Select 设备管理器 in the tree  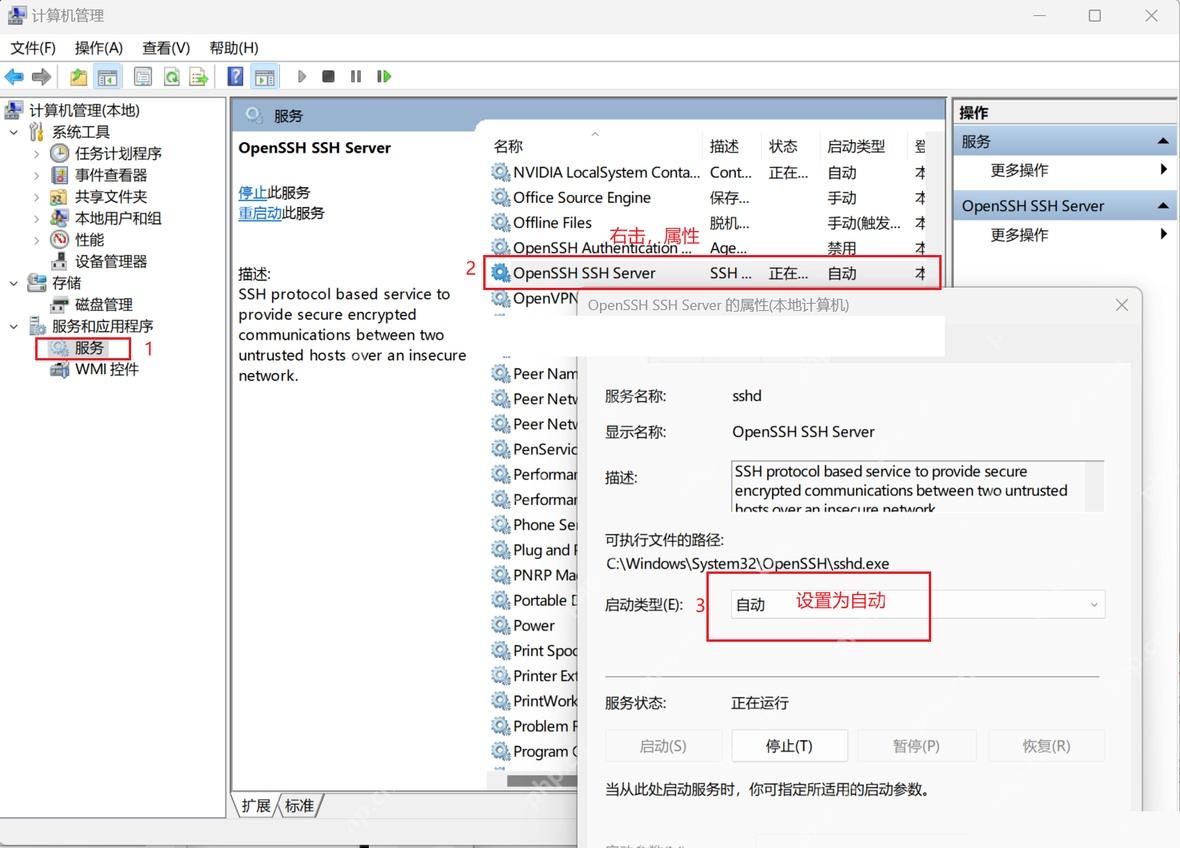click(111, 262)
